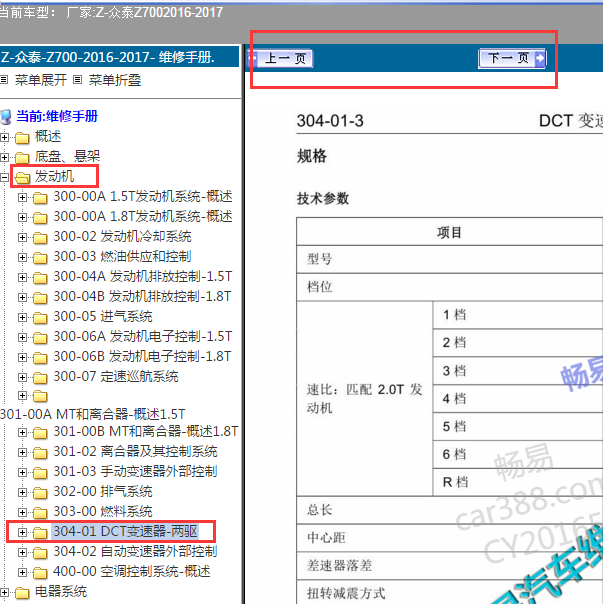Click folder icon of 301-03 手动变速器外部控制
603x604 pixels.
pyautogui.click(x=40, y=473)
